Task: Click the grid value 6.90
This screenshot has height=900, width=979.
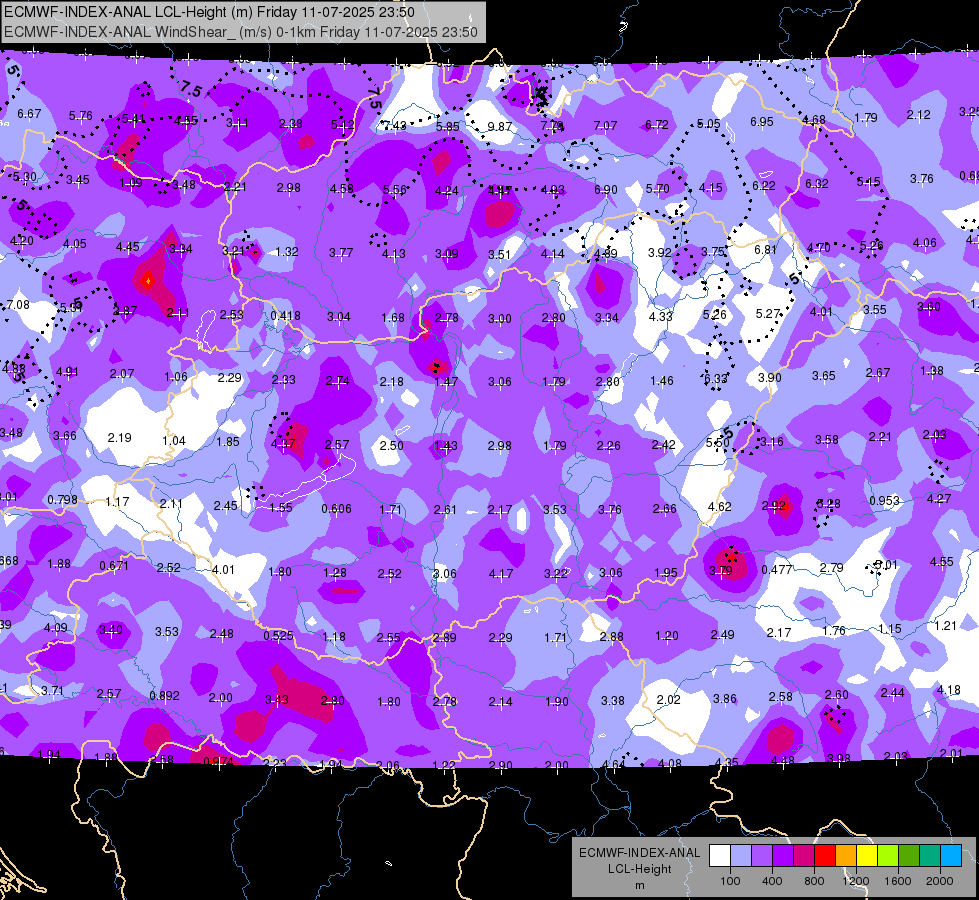Action: 606,190
